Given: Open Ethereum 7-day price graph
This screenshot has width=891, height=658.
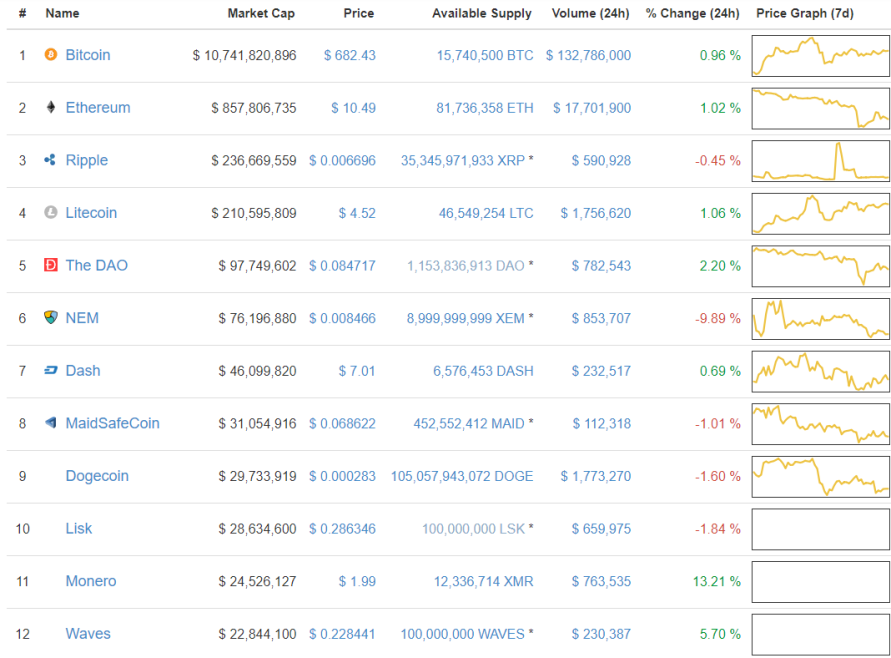Looking at the screenshot, I should 821,108.
